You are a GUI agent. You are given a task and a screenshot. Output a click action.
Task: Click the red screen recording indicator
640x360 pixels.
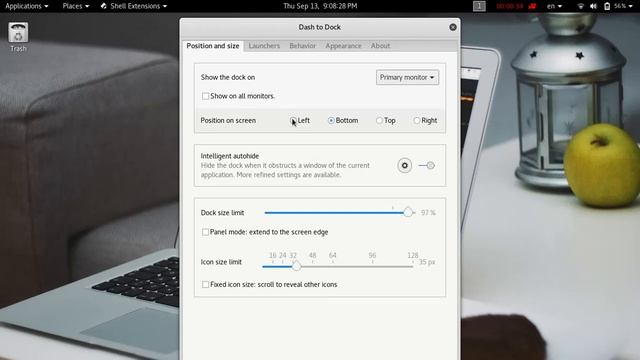click(532, 6)
